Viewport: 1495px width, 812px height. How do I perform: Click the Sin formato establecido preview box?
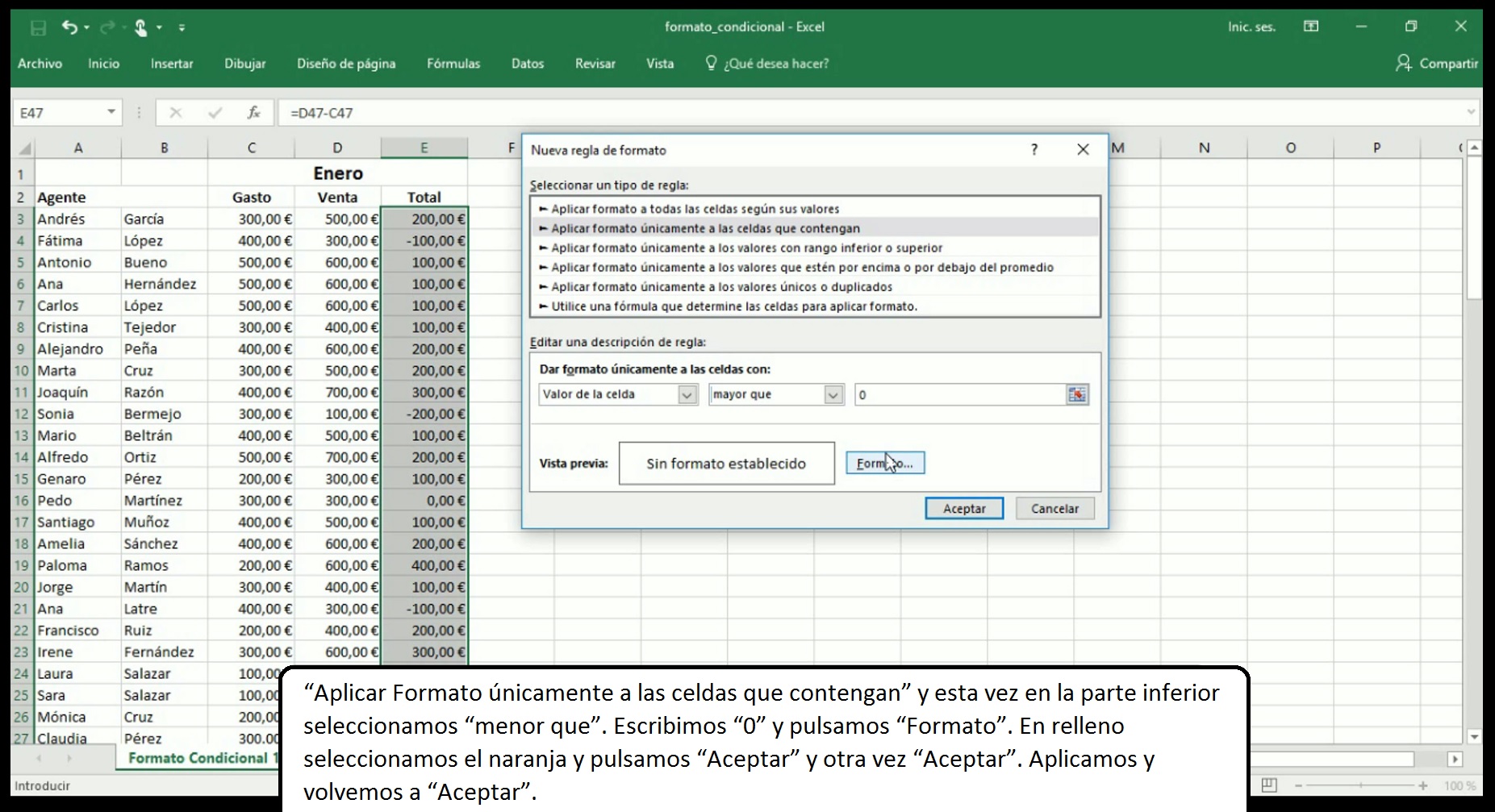click(x=726, y=463)
